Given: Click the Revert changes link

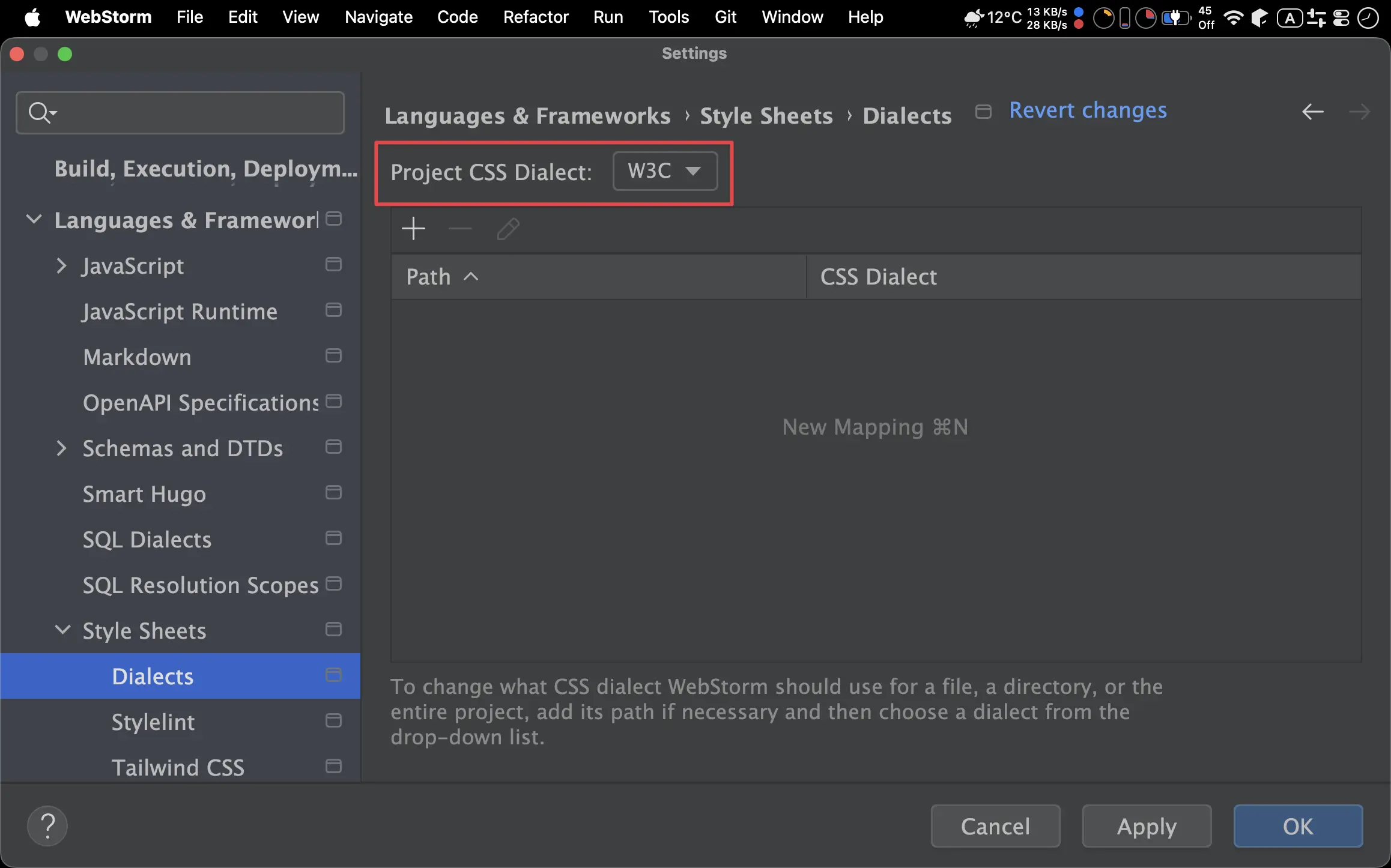Looking at the screenshot, I should coord(1088,110).
